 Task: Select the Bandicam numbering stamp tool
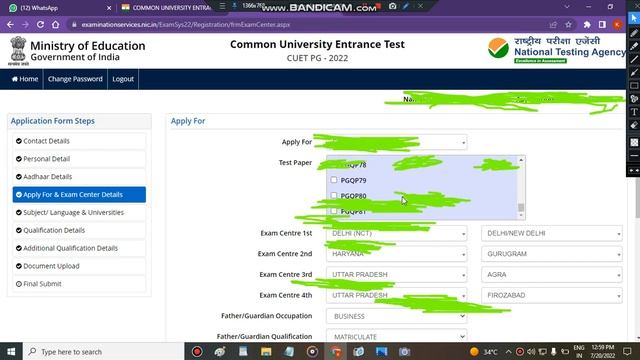click(x=634, y=99)
